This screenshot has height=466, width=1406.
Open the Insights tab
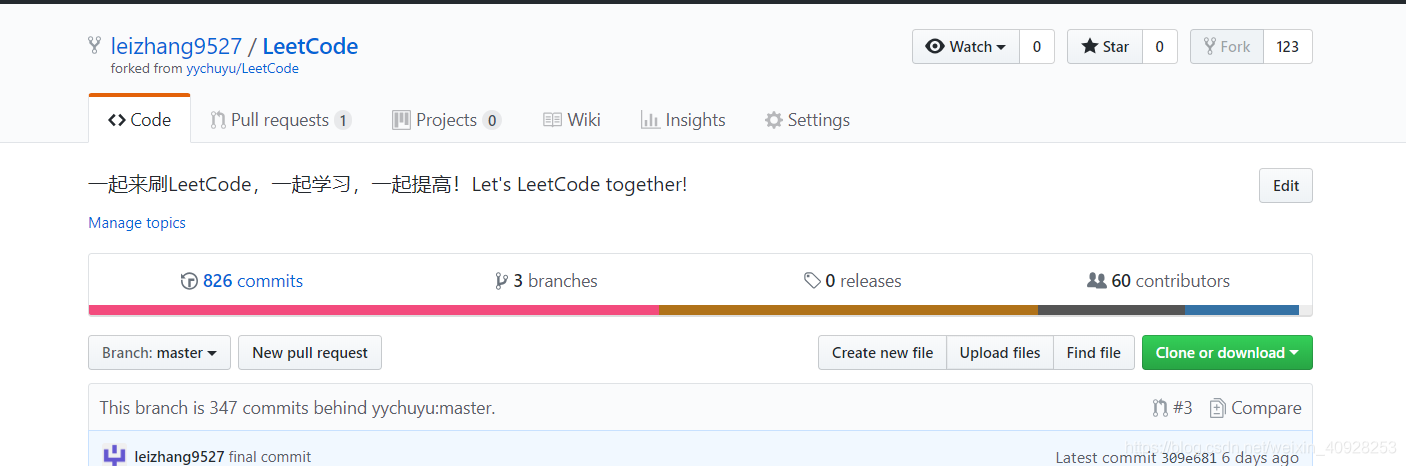point(683,120)
